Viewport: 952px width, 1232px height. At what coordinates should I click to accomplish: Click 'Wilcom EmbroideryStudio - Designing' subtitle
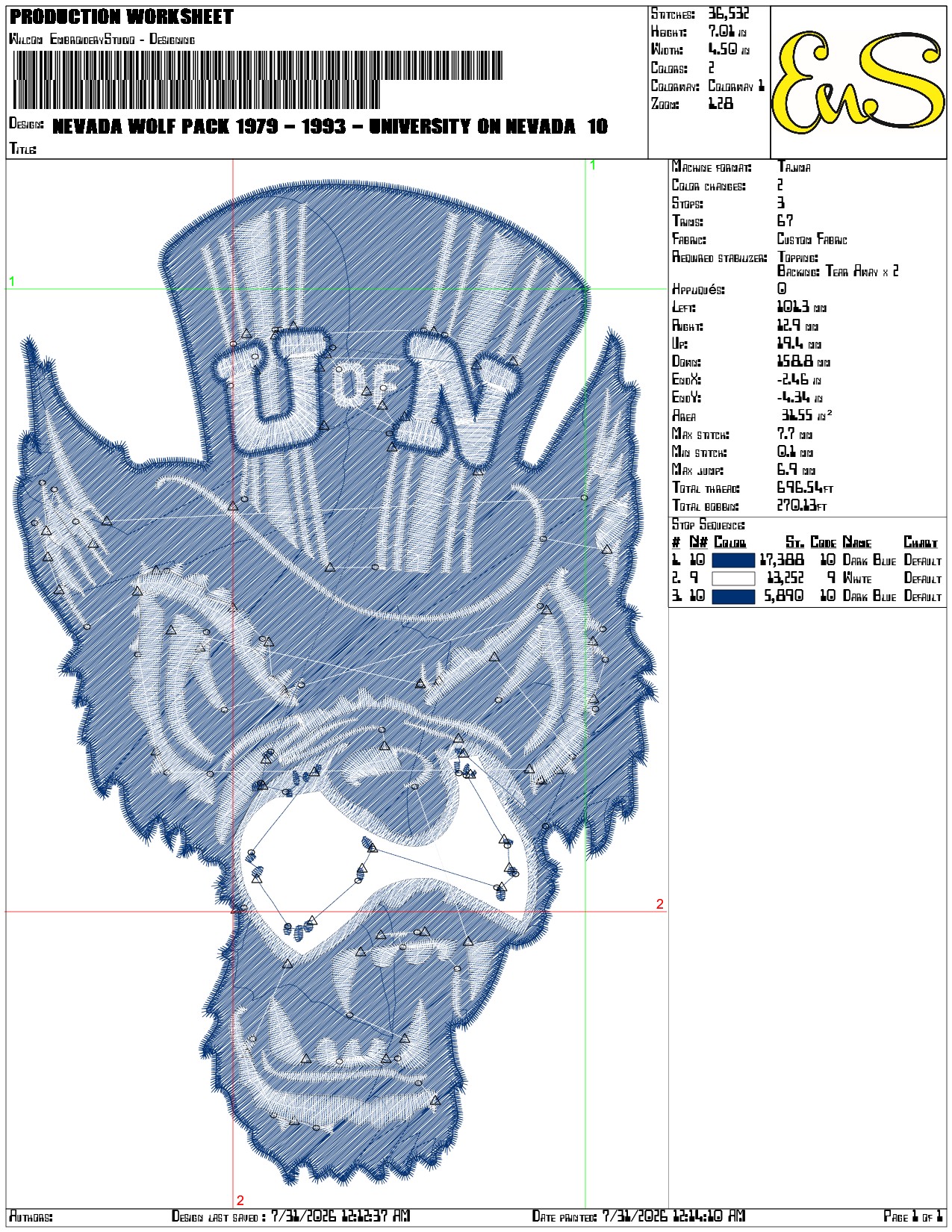pos(102,39)
